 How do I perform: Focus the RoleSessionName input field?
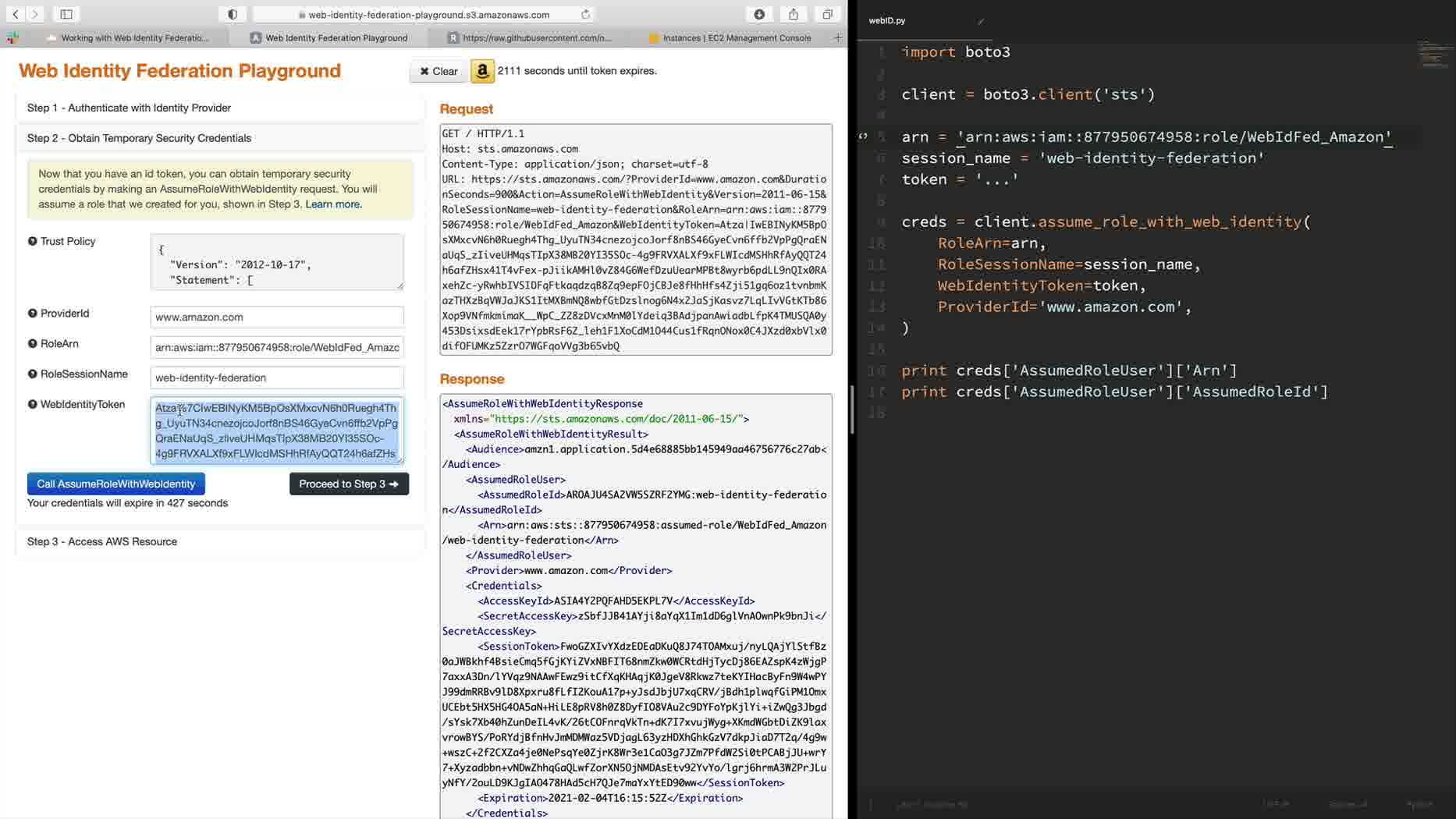pos(276,378)
